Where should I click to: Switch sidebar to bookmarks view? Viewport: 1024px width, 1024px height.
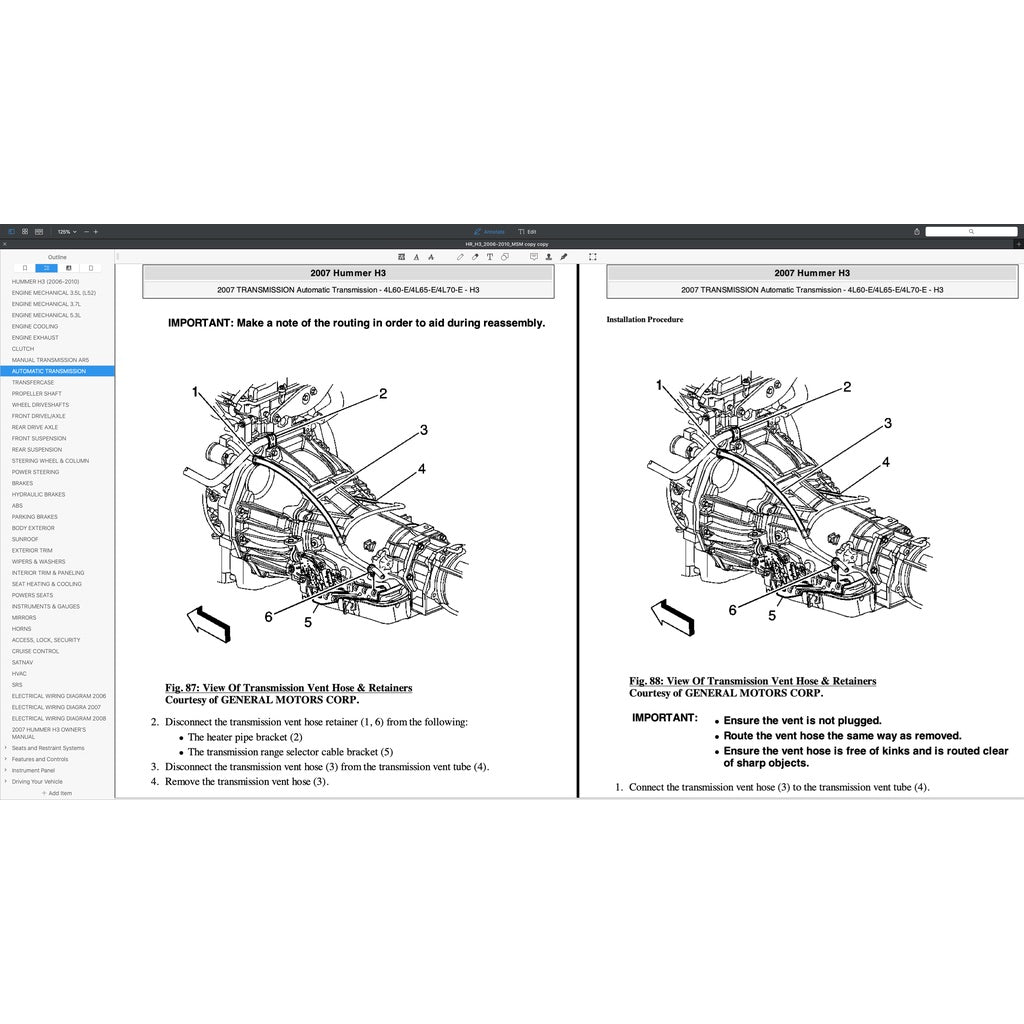(x=24, y=268)
